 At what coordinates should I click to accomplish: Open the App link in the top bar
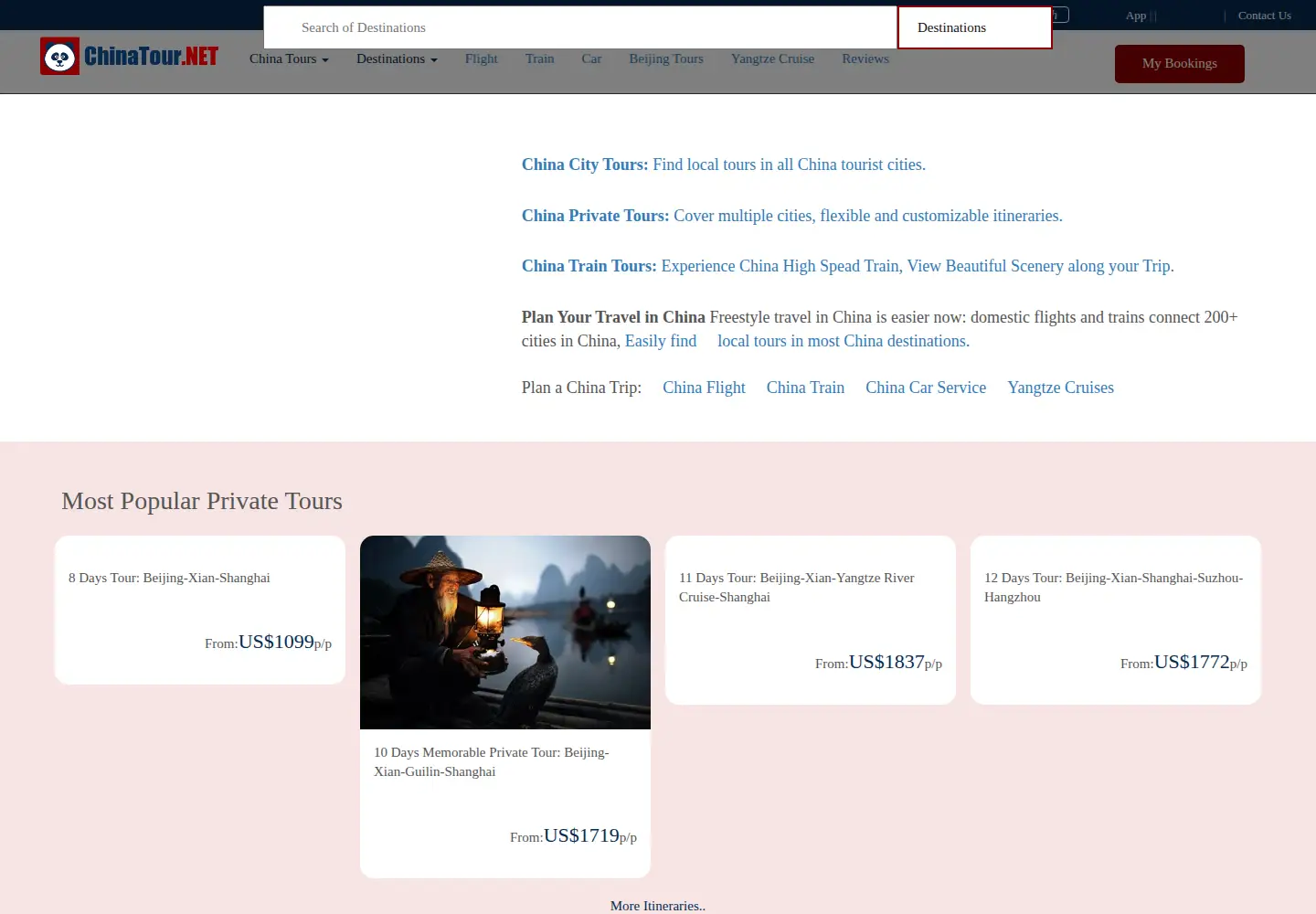(x=1136, y=16)
